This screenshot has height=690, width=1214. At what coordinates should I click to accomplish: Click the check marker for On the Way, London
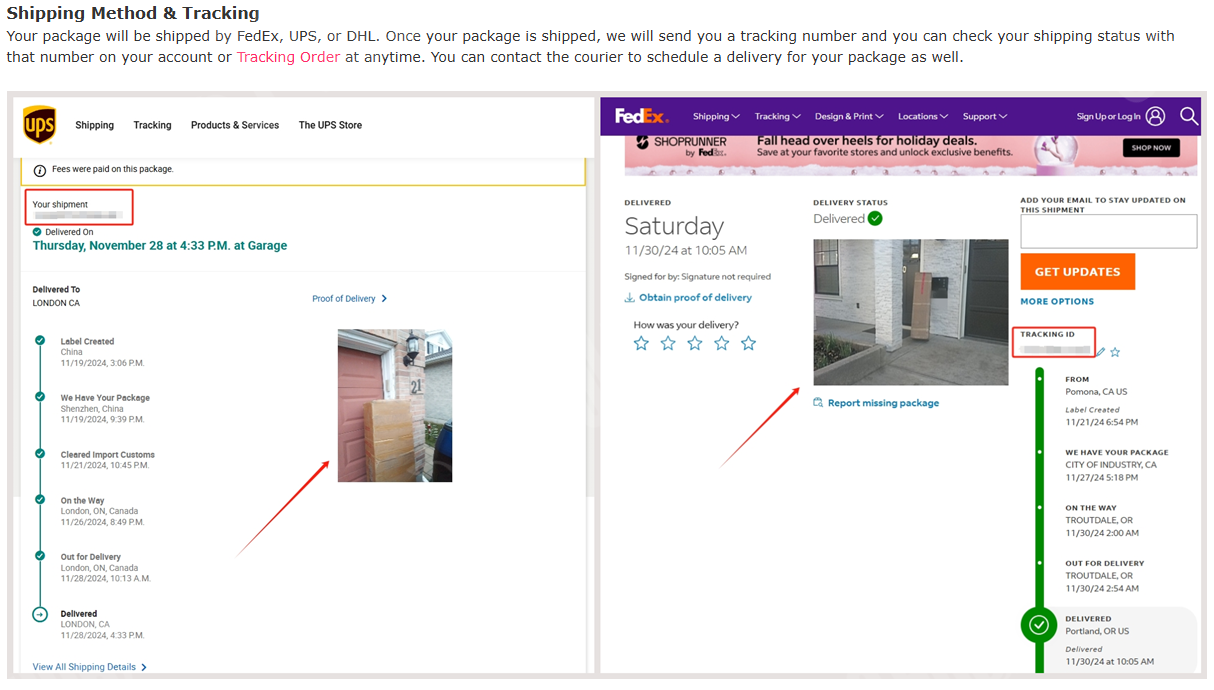[x=40, y=500]
